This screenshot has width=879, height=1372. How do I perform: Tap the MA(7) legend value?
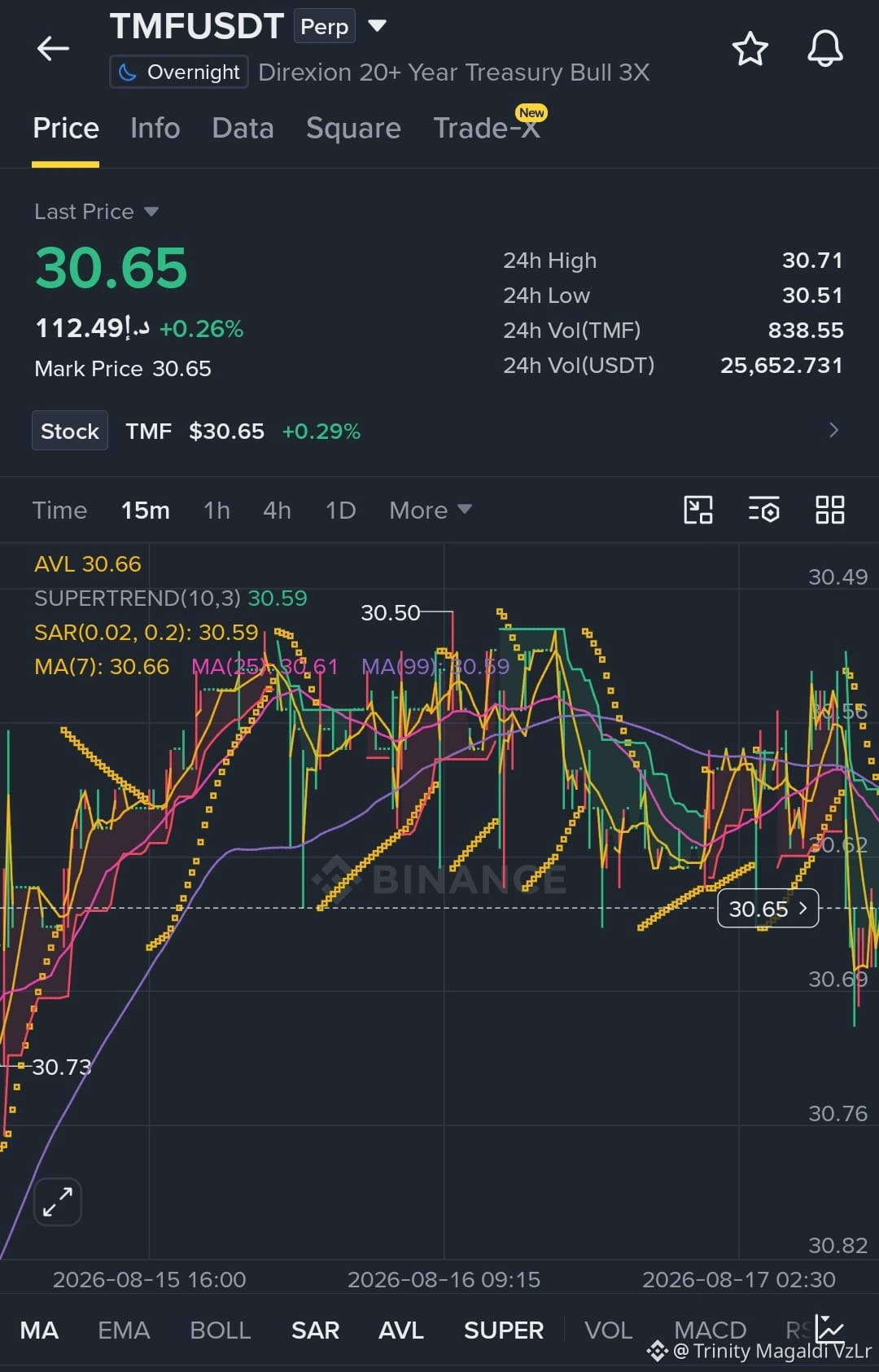point(102,667)
